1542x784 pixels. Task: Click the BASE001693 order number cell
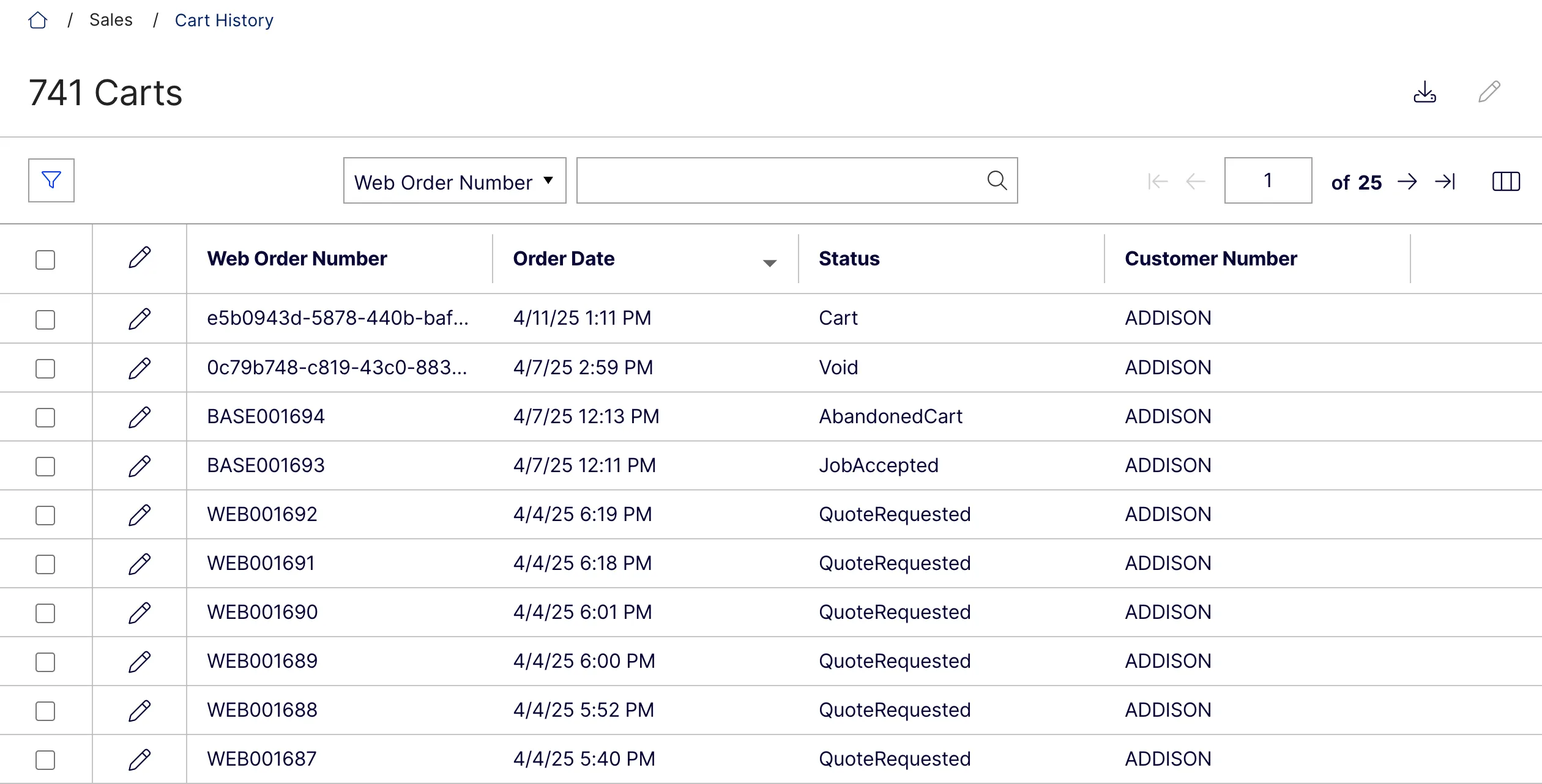pyautogui.click(x=266, y=465)
